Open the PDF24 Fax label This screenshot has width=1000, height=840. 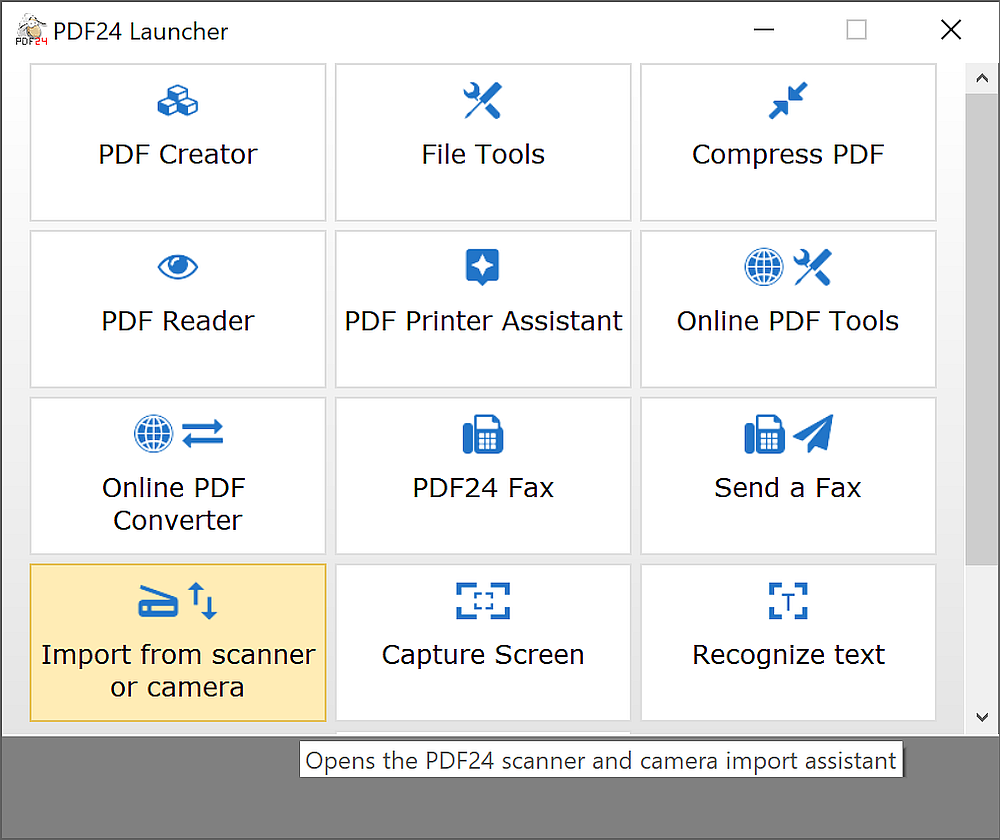483,488
